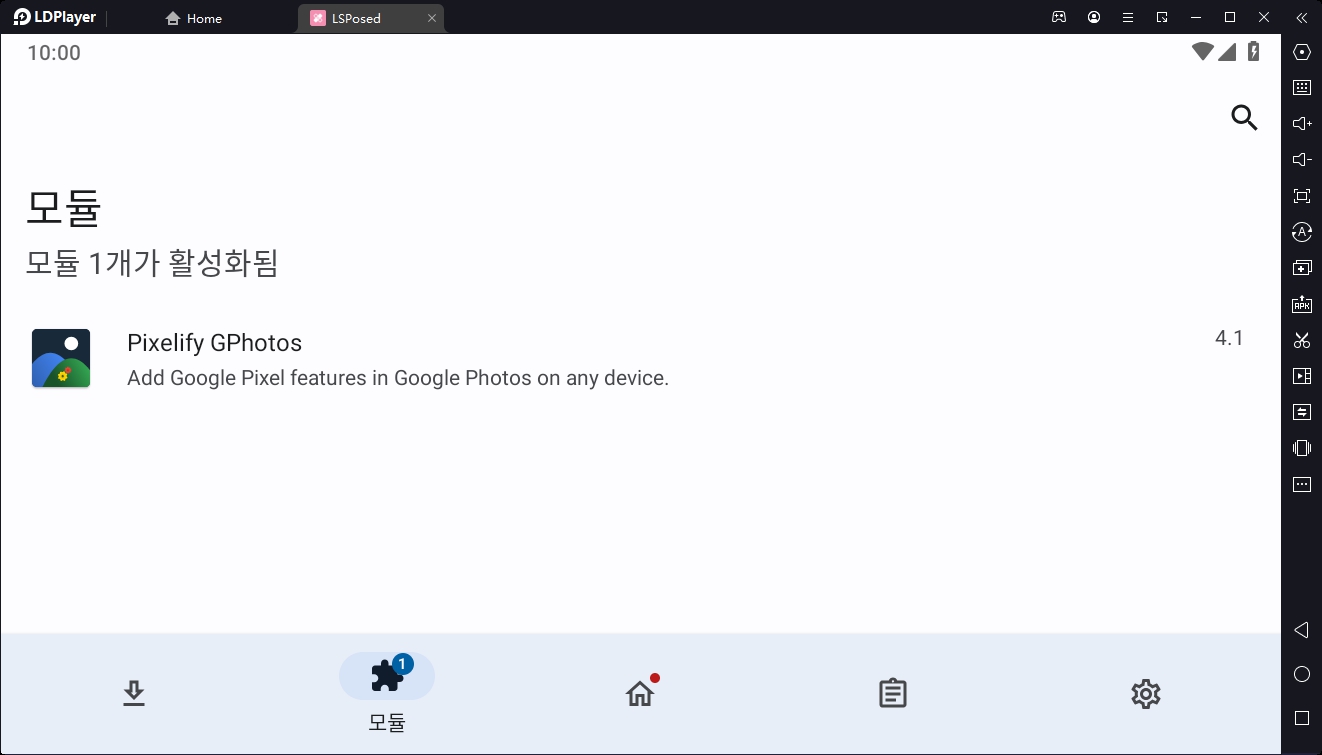Viewport: 1322px width, 755px height.
Task: Switch to the LDPlayer Home tab
Action: pyautogui.click(x=194, y=18)
